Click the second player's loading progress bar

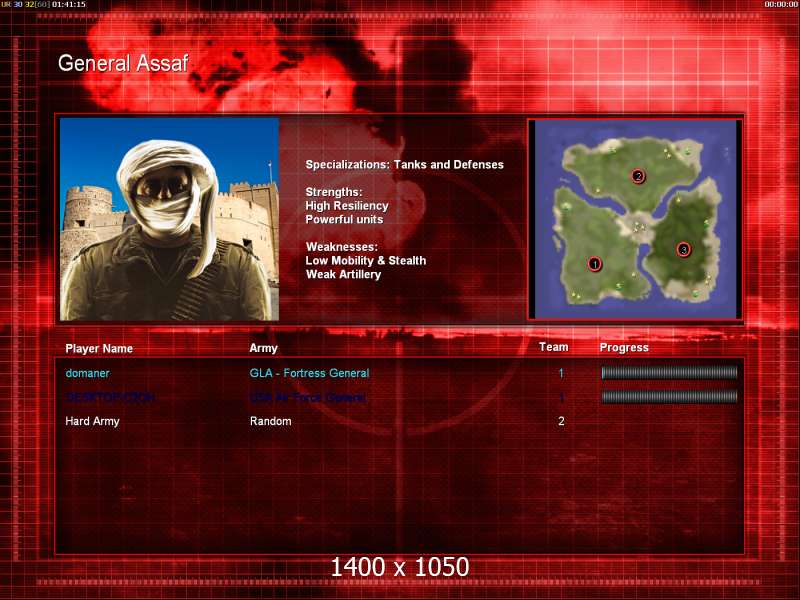(669, 397)
